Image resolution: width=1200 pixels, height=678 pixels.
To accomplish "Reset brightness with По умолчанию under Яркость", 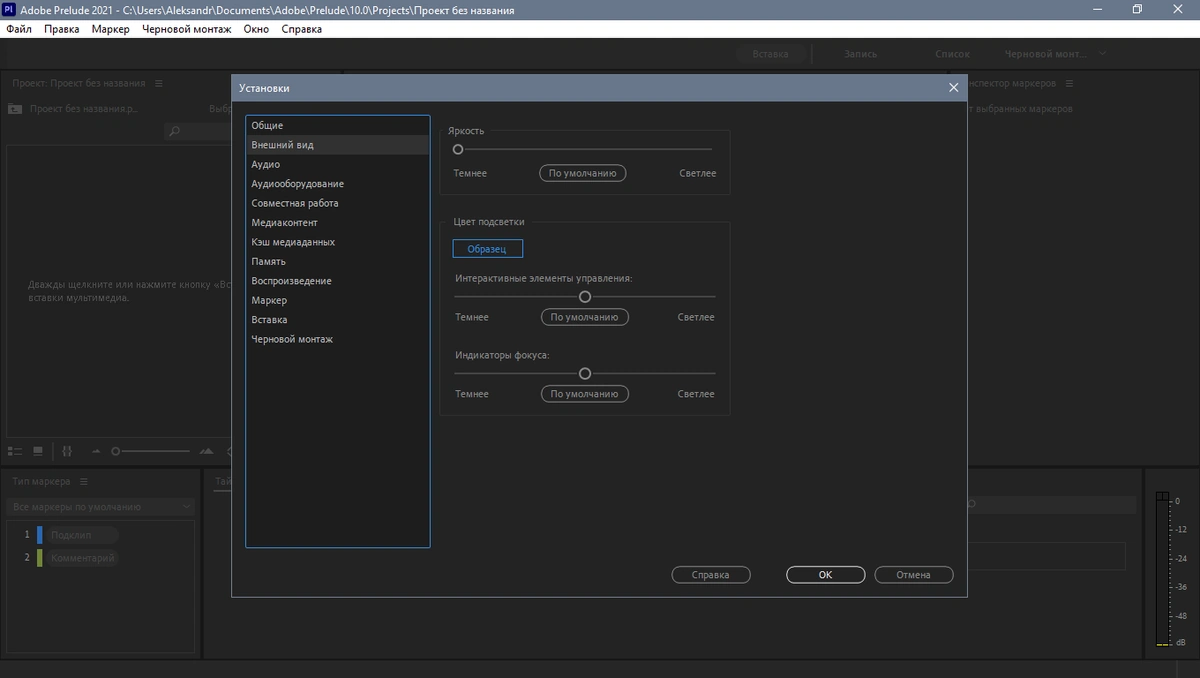I will point(583,173).
